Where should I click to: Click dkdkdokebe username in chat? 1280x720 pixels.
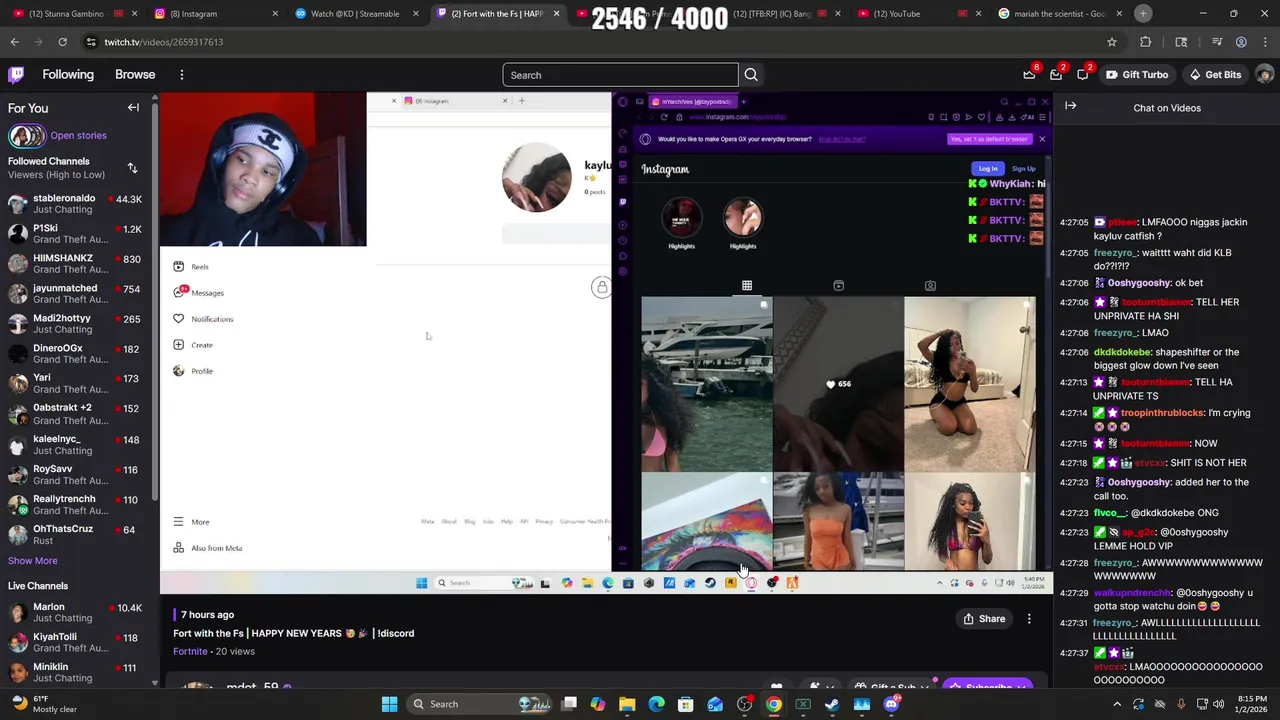click(x=1122, y=352)
